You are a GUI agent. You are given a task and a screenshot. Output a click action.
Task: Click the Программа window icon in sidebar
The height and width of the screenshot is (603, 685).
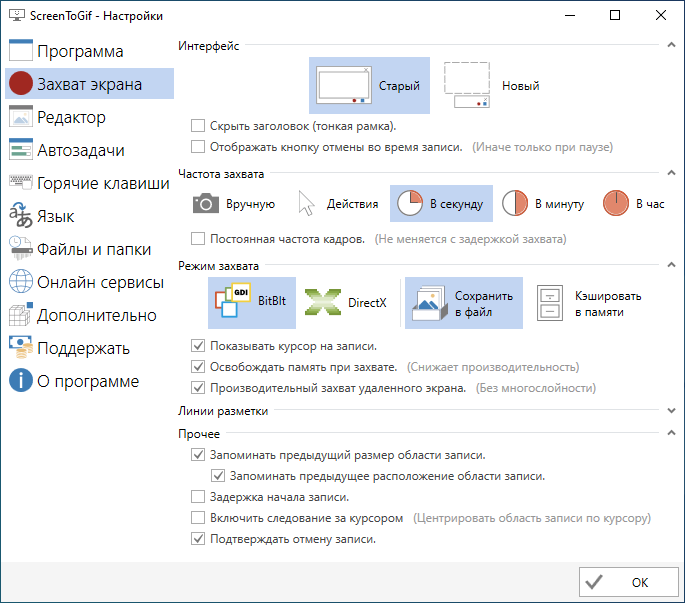pos(21,50)
